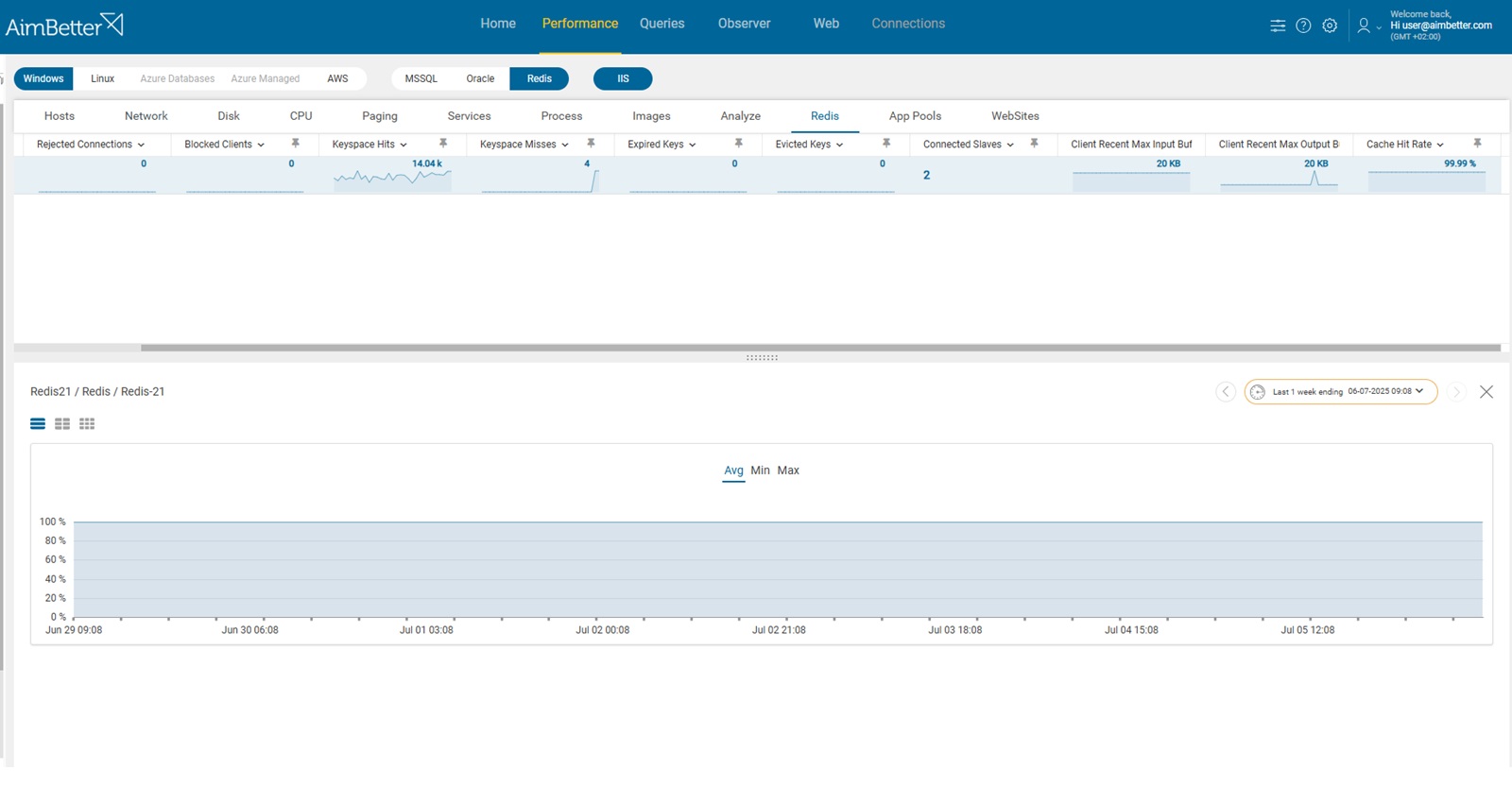Open the Observer navigation item

(x=744, y=24)
